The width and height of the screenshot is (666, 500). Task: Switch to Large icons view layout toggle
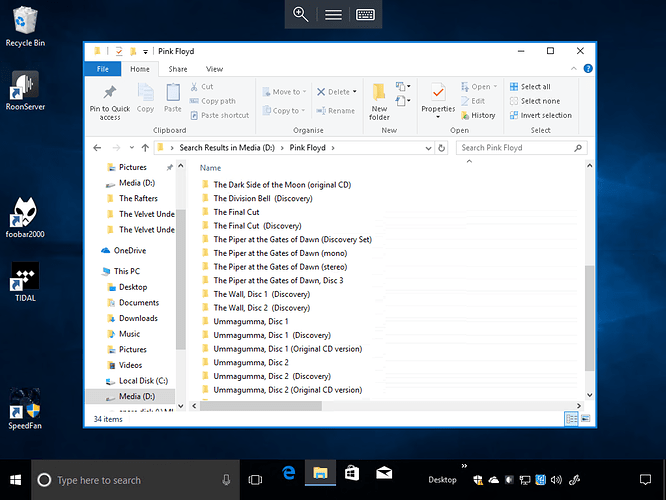585,419
